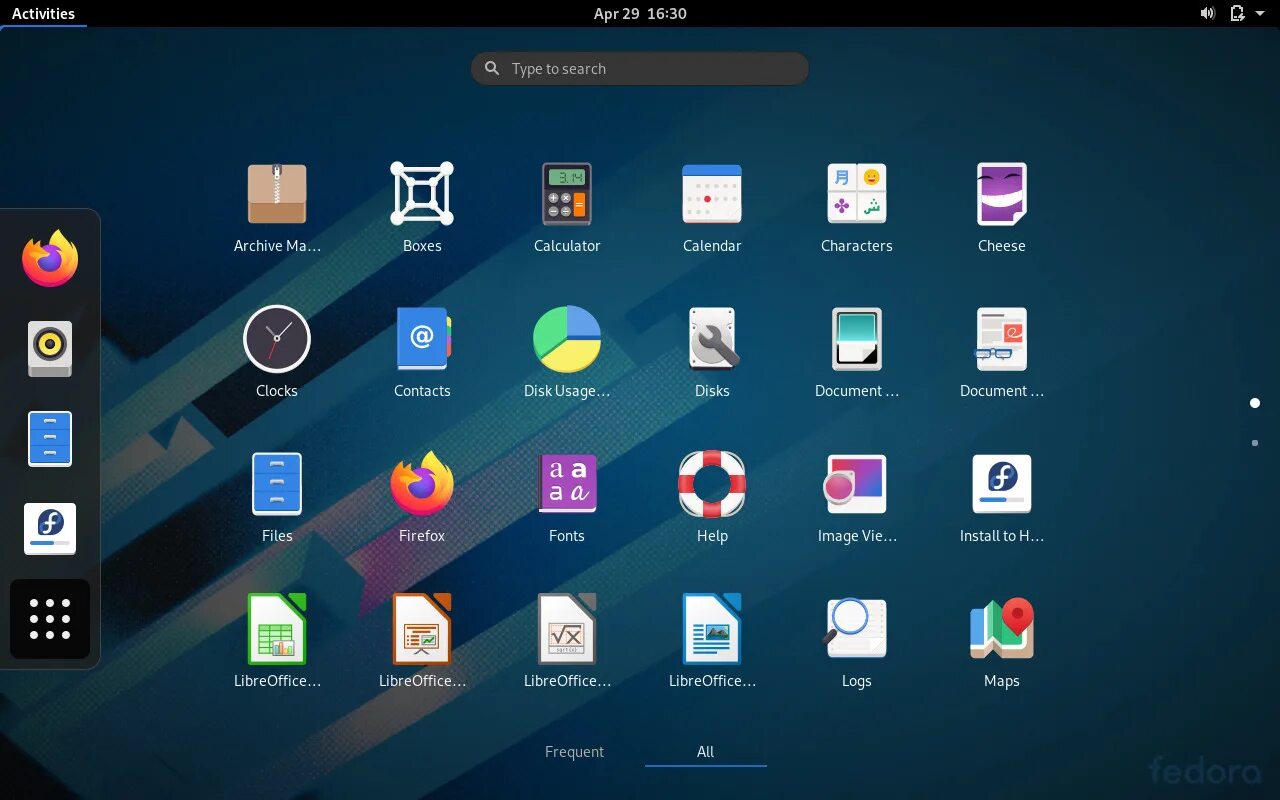The width and height of the screenshot is (1280, 800).
Task: Click the volume speaker icon in top bar
Action: 1208,13
